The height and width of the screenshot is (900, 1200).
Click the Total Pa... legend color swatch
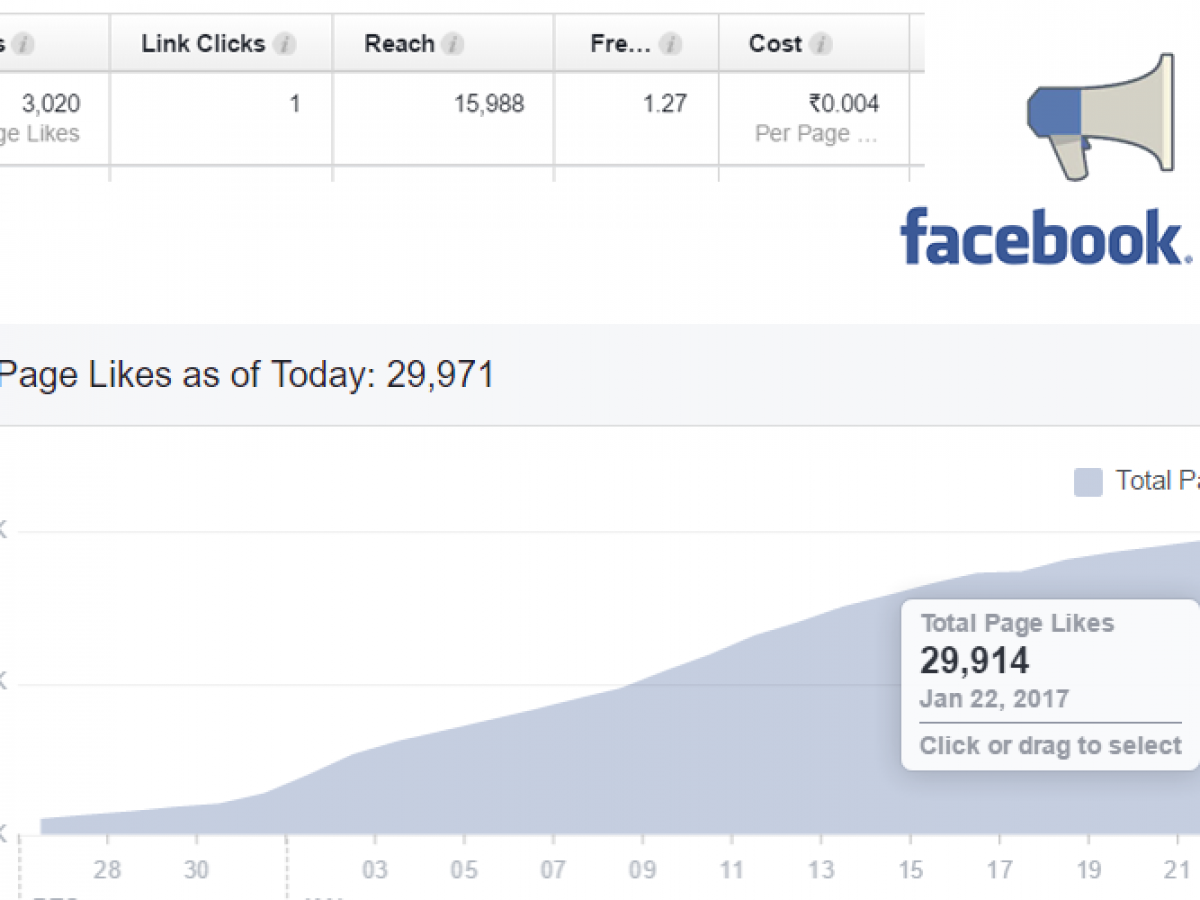pos(1088,482)
